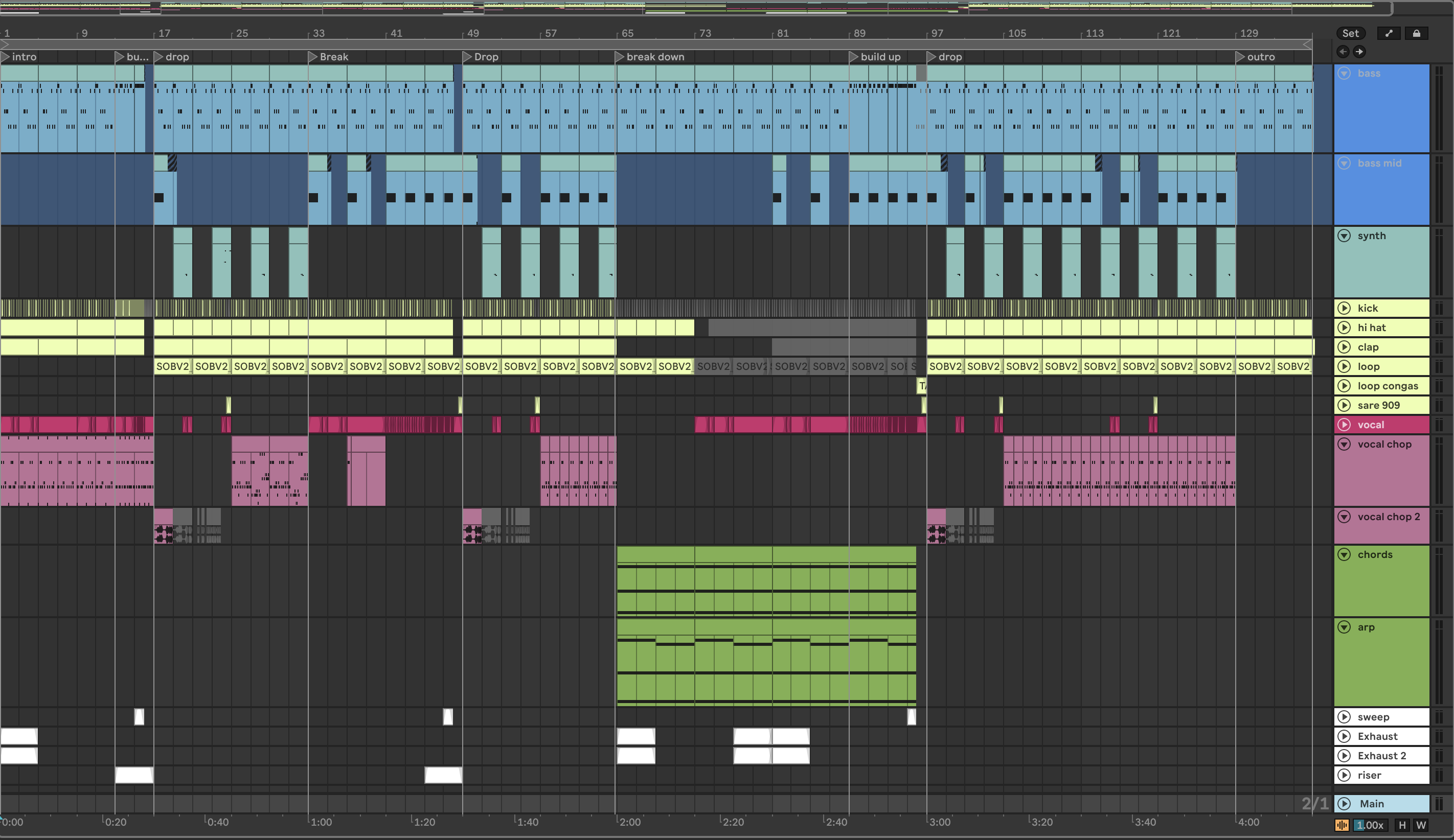
Task: Click the riser track unfold icon
Action: click(1344, 775)
